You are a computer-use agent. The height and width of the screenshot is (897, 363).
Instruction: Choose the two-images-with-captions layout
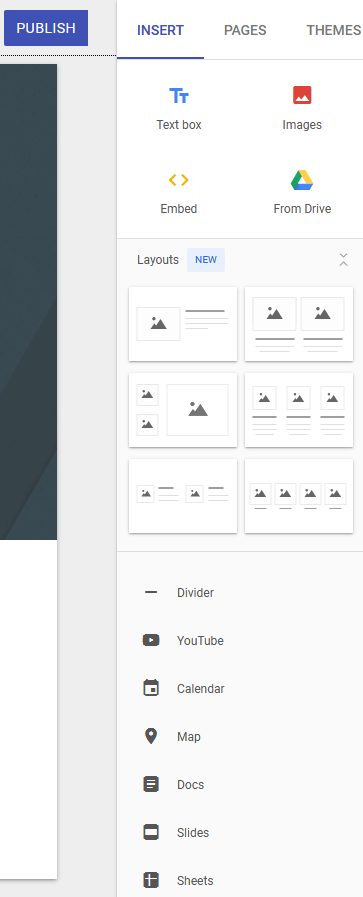click(x=299, y=324)
